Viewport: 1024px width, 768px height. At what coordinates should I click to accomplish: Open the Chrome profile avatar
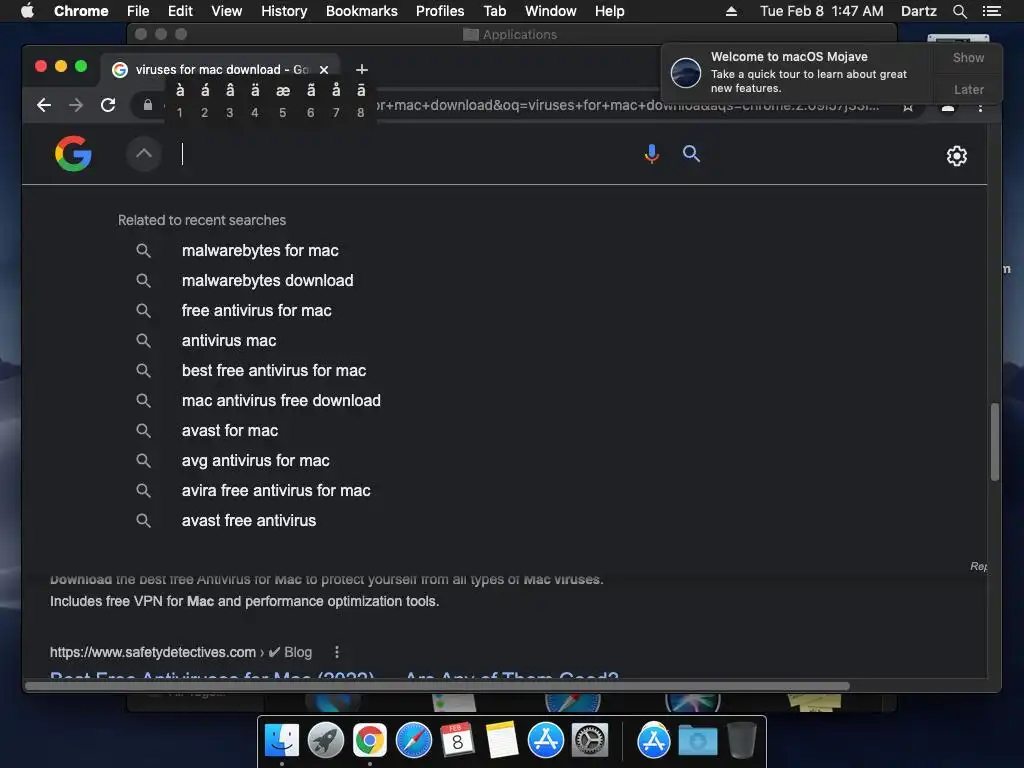pos(948,108)
